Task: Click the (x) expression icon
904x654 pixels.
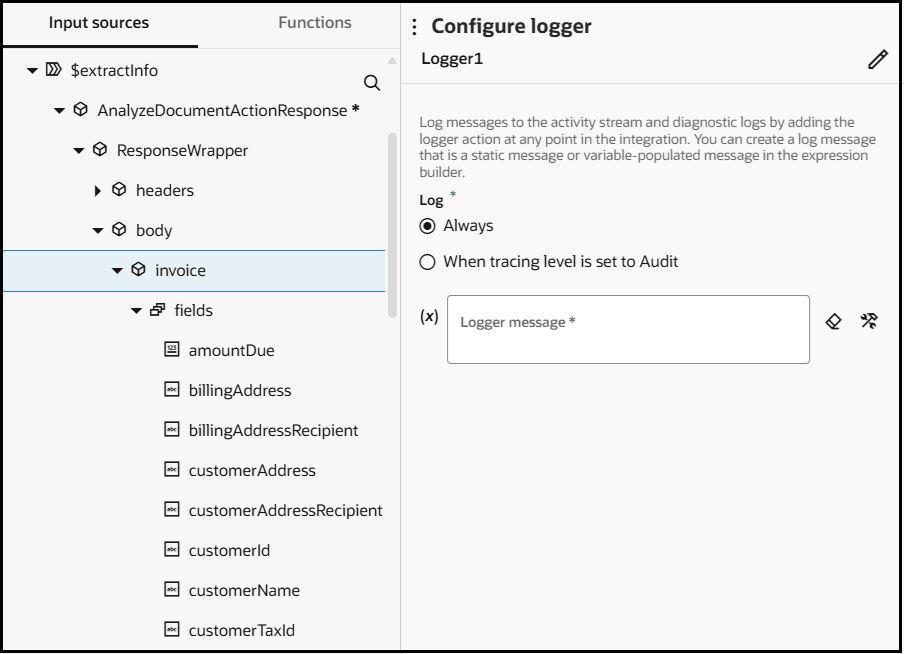Action: [x=429, y=316]
